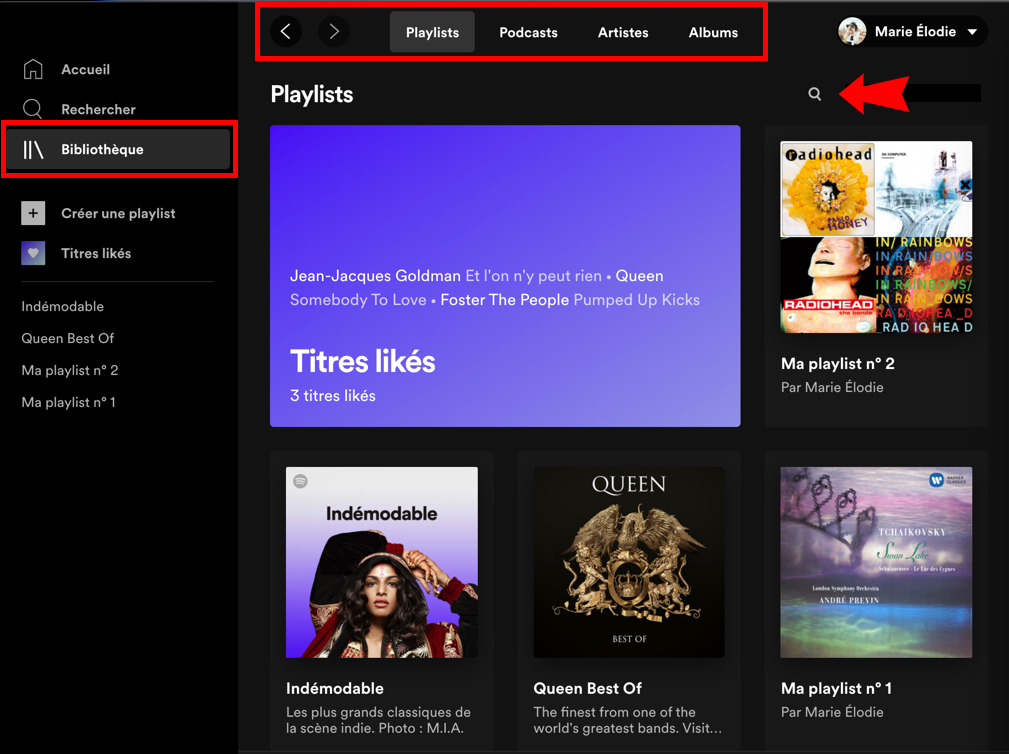Switch to the Podcasts tab
This screenshot has width=1009, height=754.
[528, 32]
